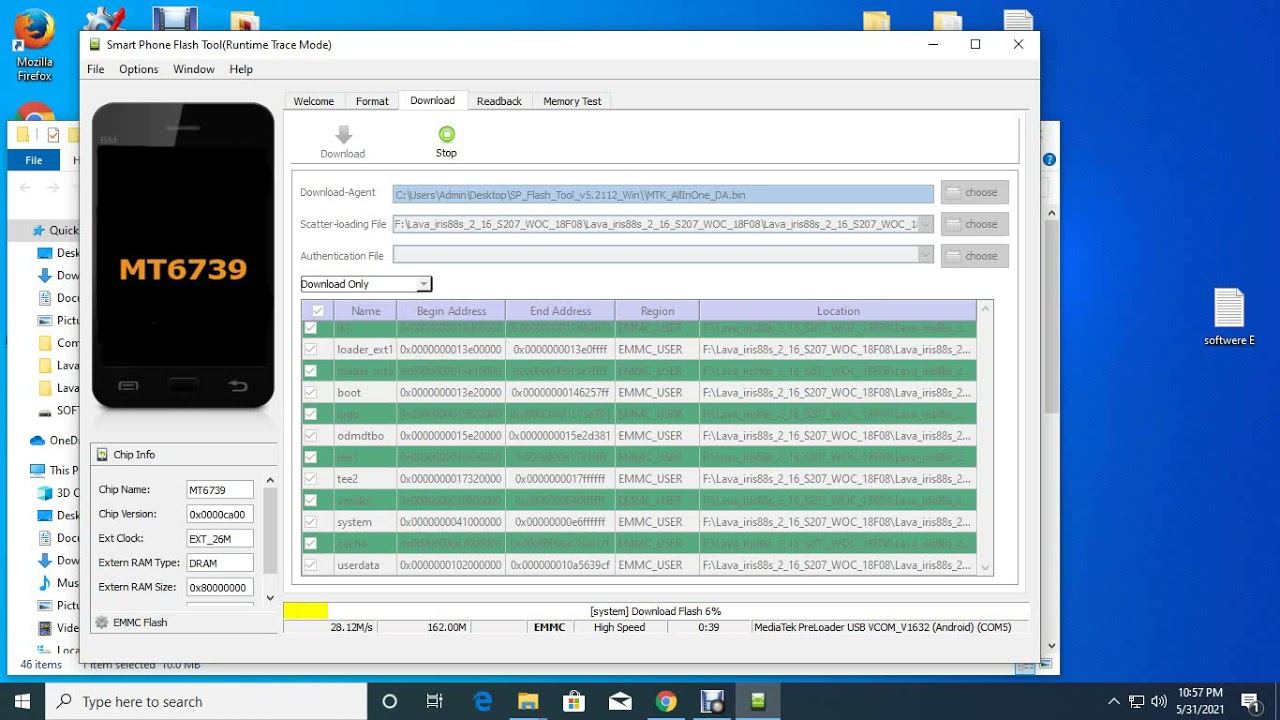This screenshot has height=720, width=1280.
Task: Expand the Scatter-loading File dropdown arrow
Action: pyautogui.click(x=925, y=224)
